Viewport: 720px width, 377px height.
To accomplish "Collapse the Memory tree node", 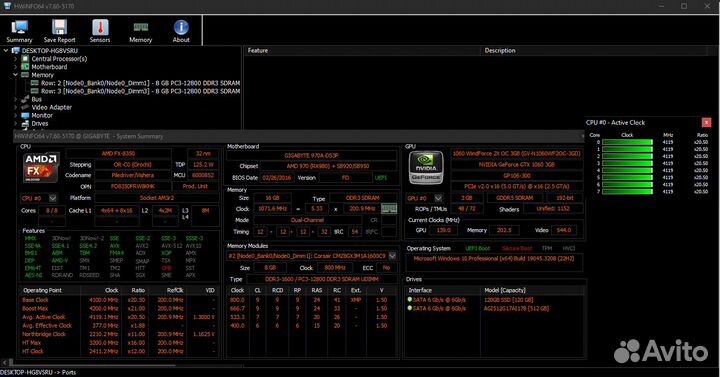I will [x=16, y=75].
